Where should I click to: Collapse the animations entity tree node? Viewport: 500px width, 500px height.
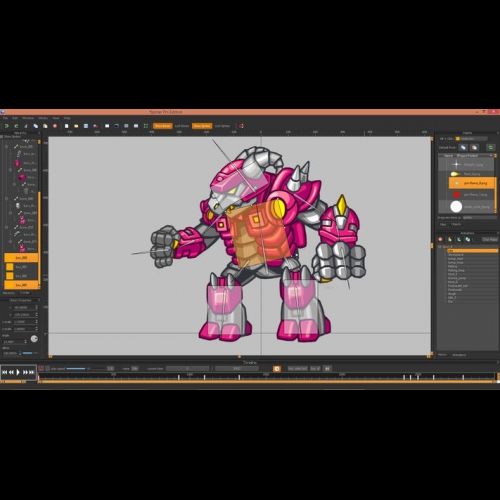pyautogui.click(x=440, y=247)
